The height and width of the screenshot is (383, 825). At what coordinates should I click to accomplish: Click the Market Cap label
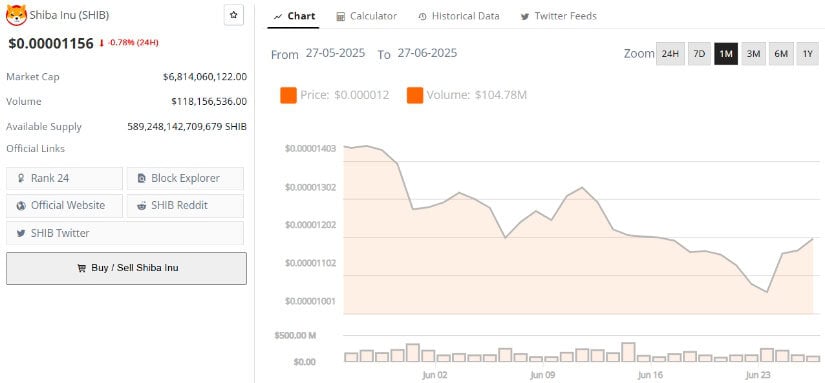pos(33,77)
